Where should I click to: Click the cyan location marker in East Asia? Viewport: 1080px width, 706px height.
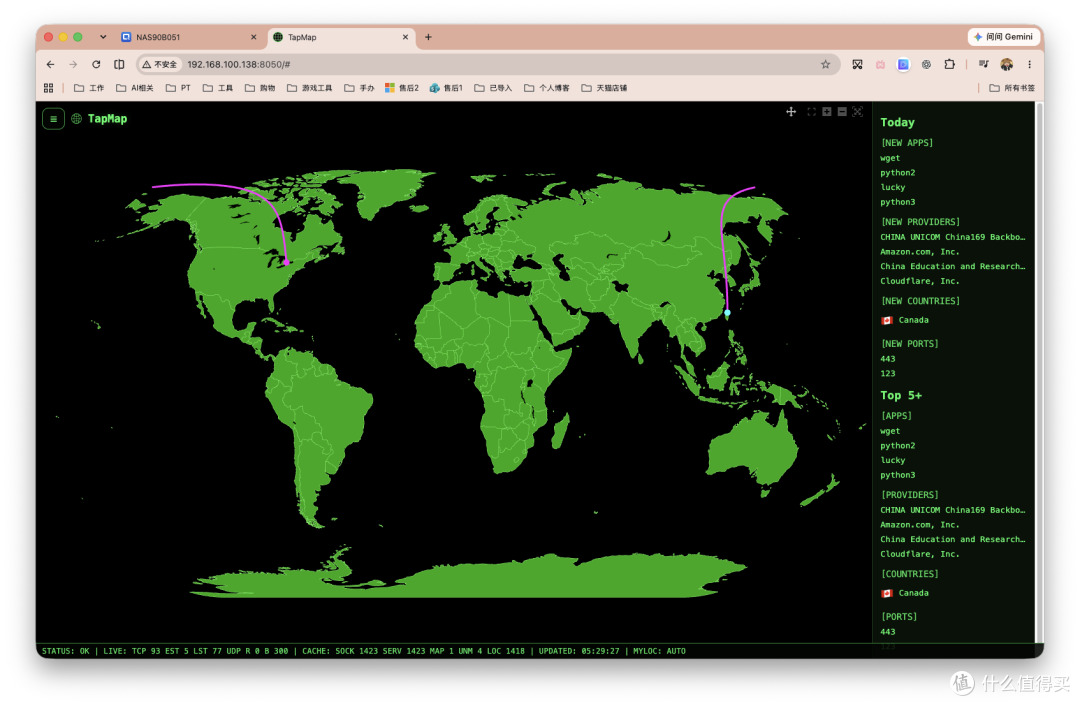pyautogui.click(x=727, y=313)
